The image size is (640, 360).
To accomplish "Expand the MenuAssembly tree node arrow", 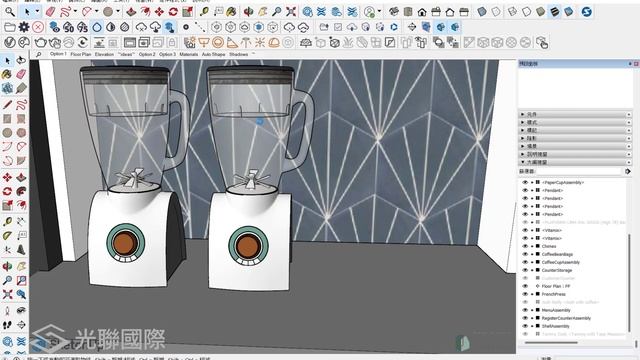I will [532, 310].
